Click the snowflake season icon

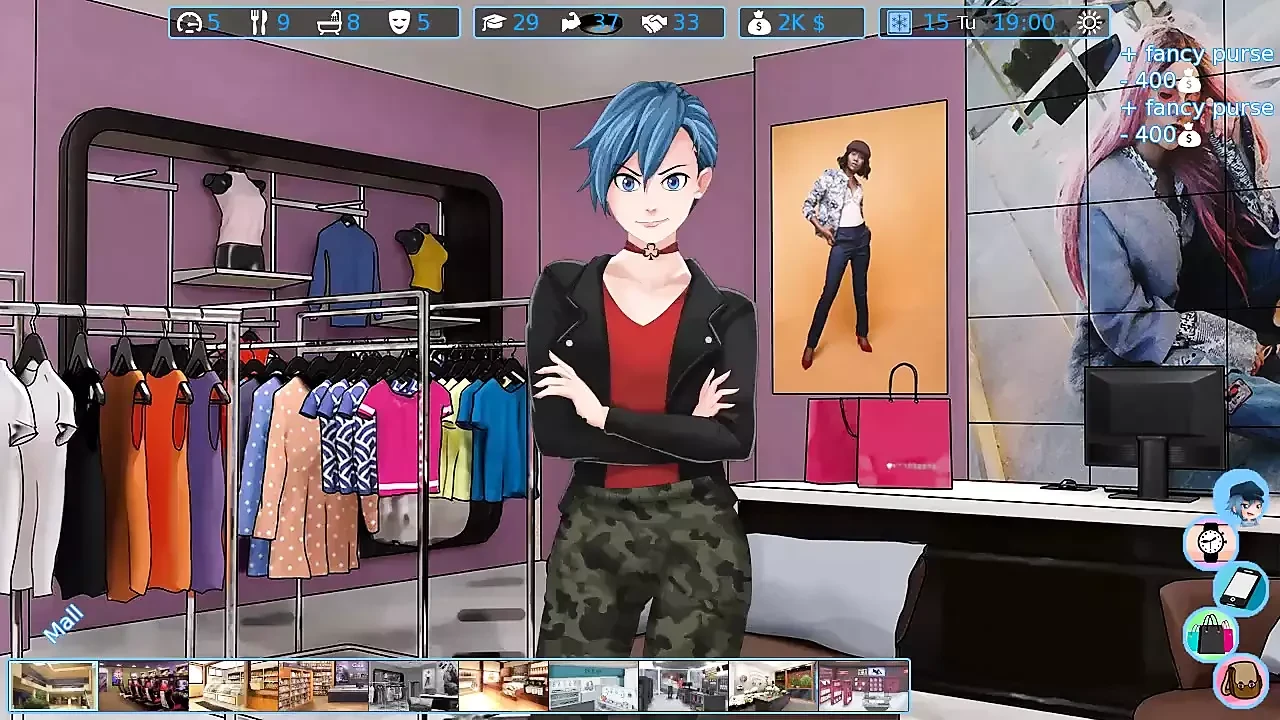899,22
